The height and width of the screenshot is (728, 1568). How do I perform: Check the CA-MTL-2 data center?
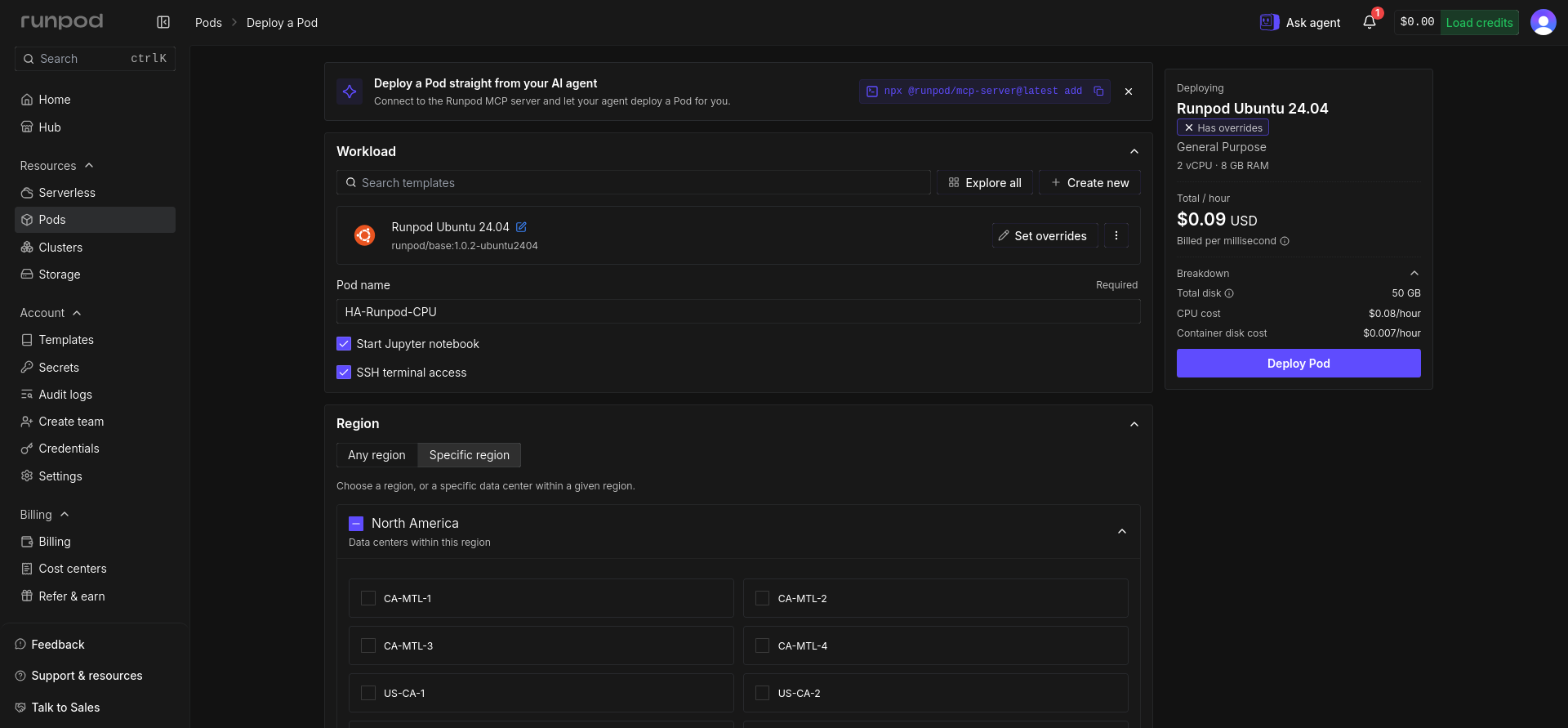pyautogui.click(x=763, y=599)
